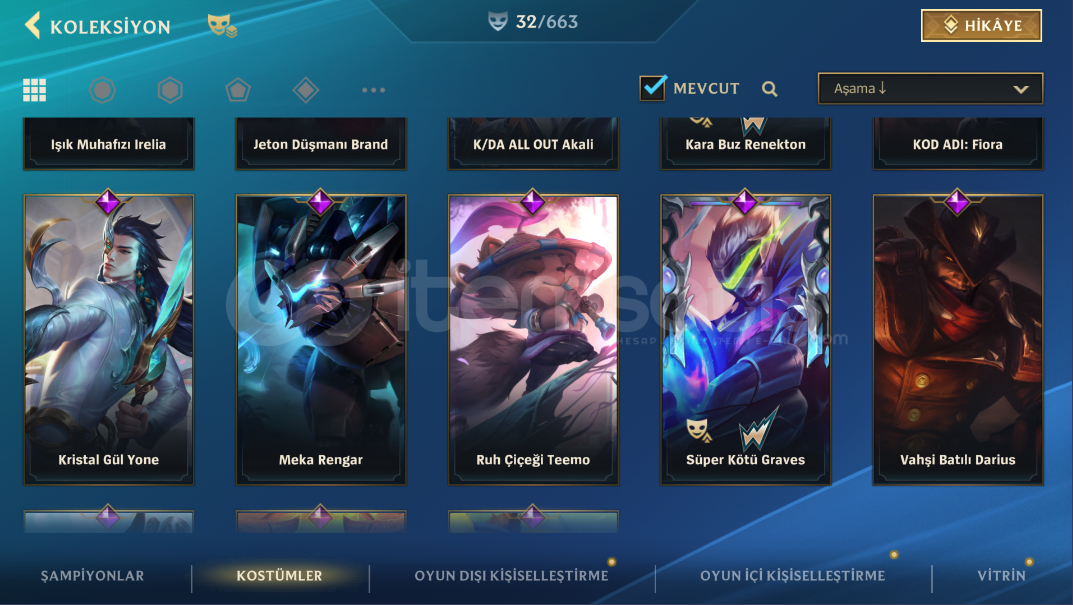Select the circular tier filter icon

(x=102, y=90)
